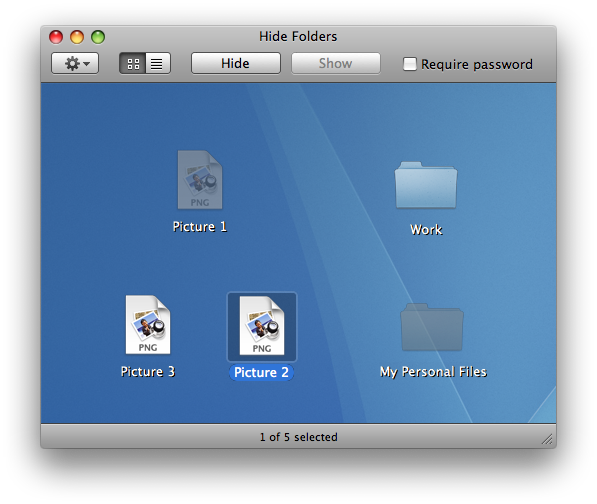This screenshot has width=597, height=504.
Task: Minimize window with the yellow button
Action: click(x=77, y=37)
